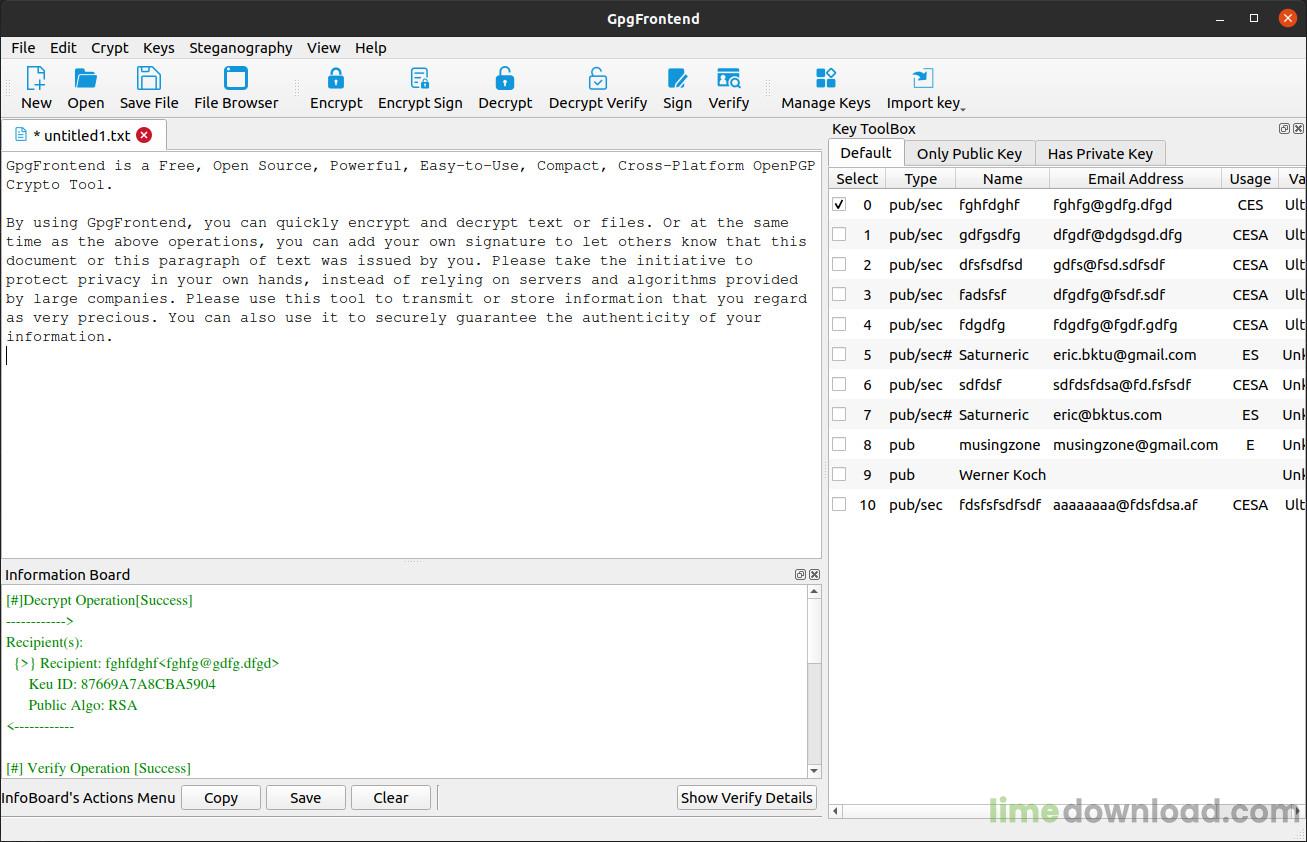Click the Decrypt unlock icon
This screenshot has height=842, width=1307.
pos(505,79)
